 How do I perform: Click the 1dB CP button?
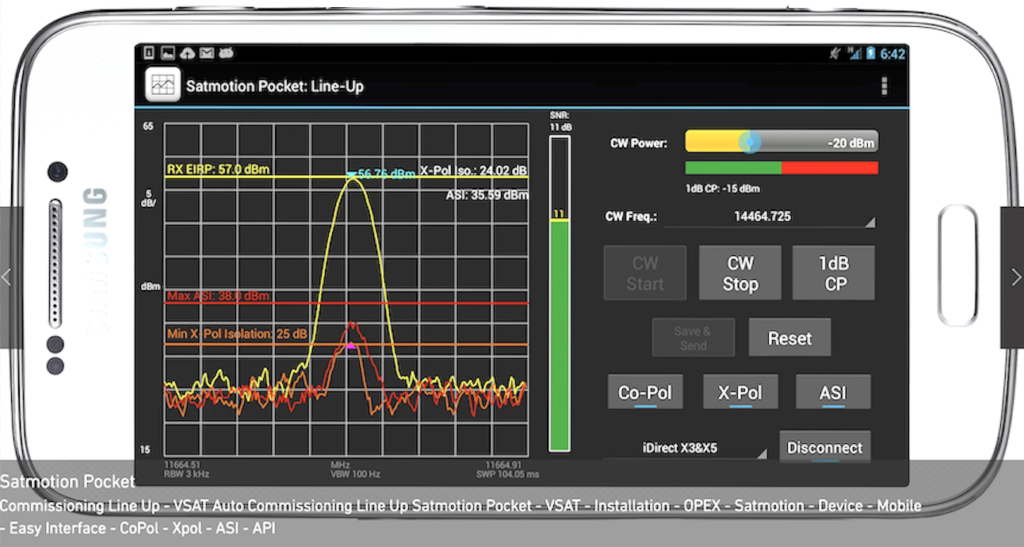(x=834, y=273)
